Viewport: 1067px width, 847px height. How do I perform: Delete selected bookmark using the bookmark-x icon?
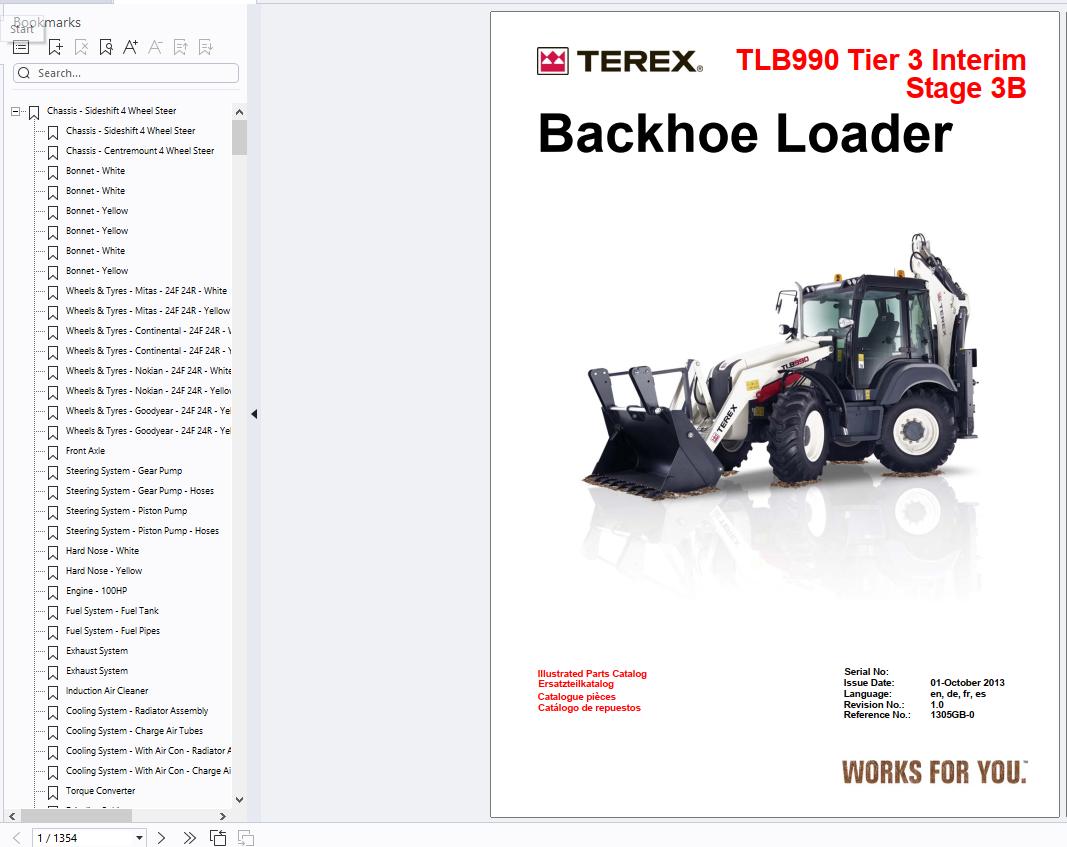(81, 46)
